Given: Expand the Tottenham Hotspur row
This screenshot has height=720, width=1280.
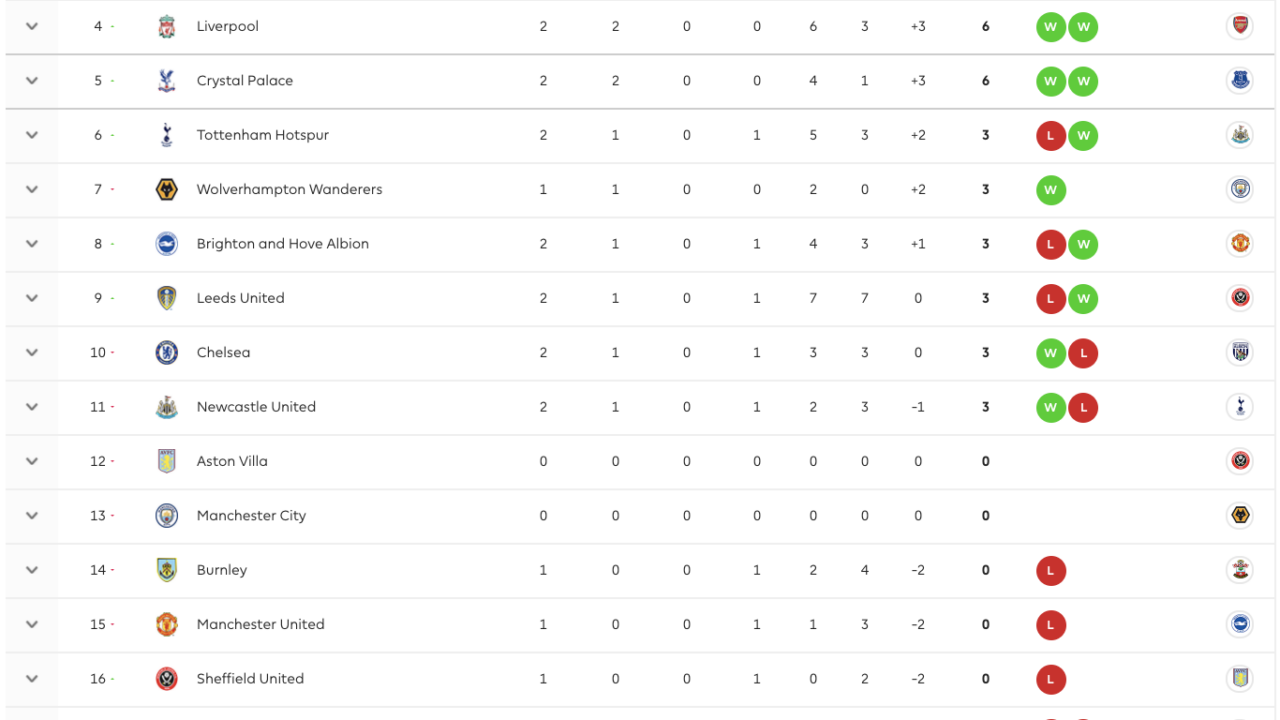Looking at the screenshot, I should [32, 135].
